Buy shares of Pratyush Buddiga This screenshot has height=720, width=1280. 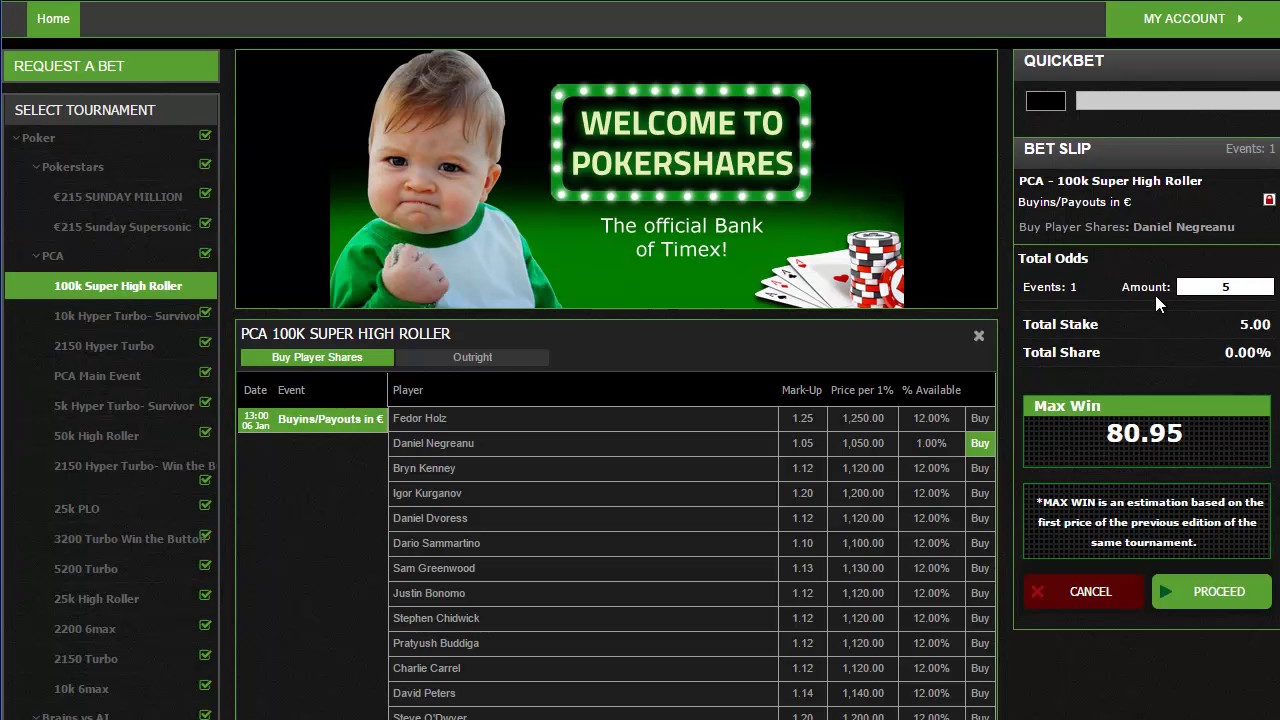tap(980, 643)
